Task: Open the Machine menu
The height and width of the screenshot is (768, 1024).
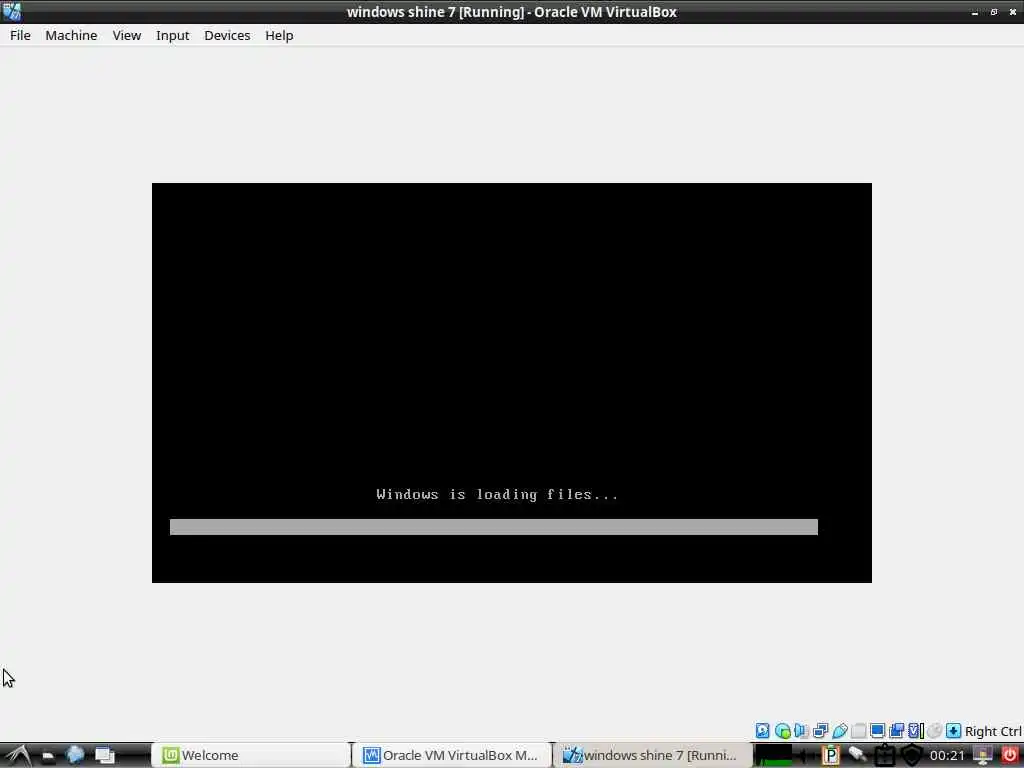Action: (71, 35)
